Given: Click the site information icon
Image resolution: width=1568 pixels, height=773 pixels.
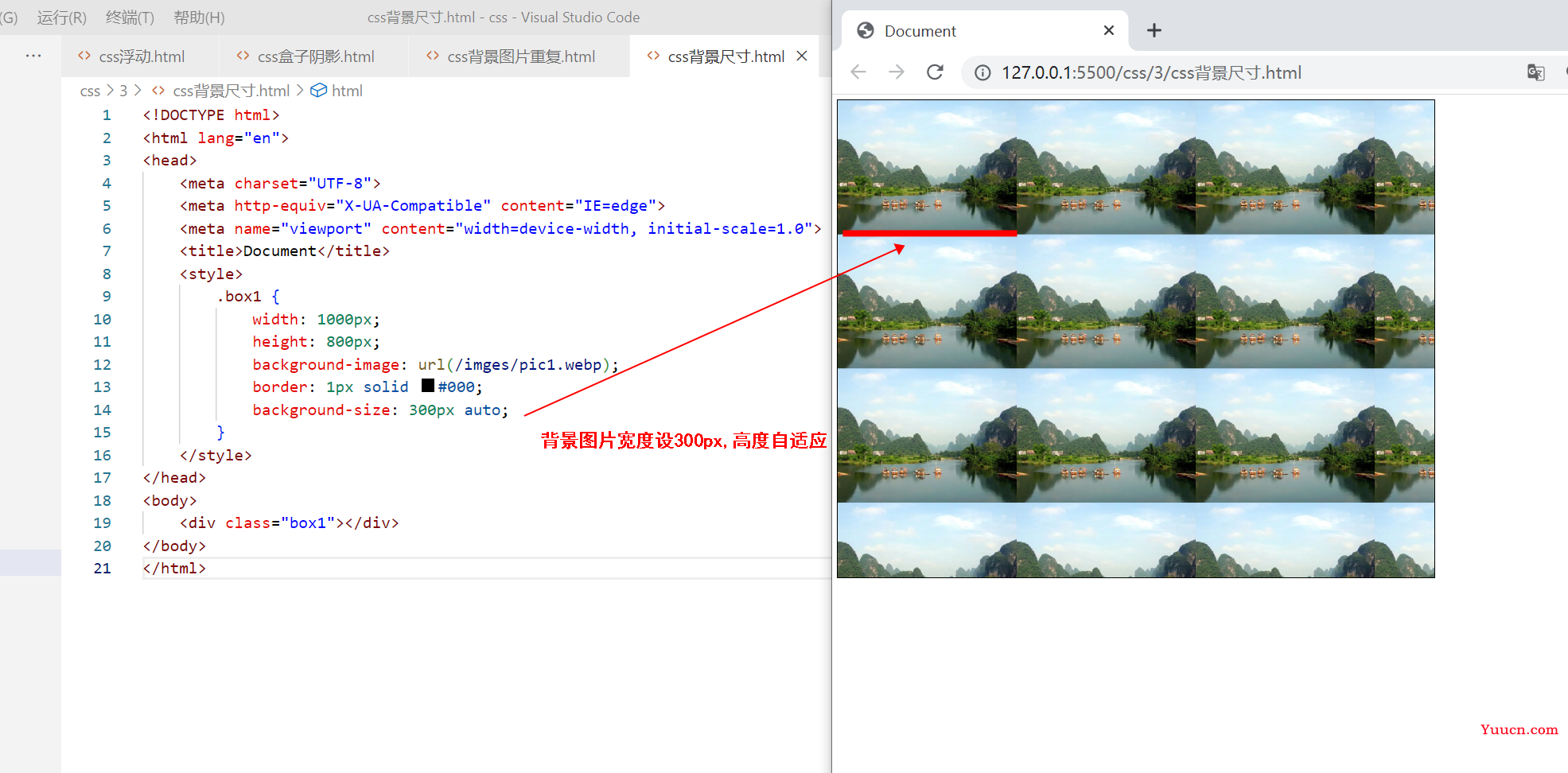Looking at the screenshot, I should (983, 72).
